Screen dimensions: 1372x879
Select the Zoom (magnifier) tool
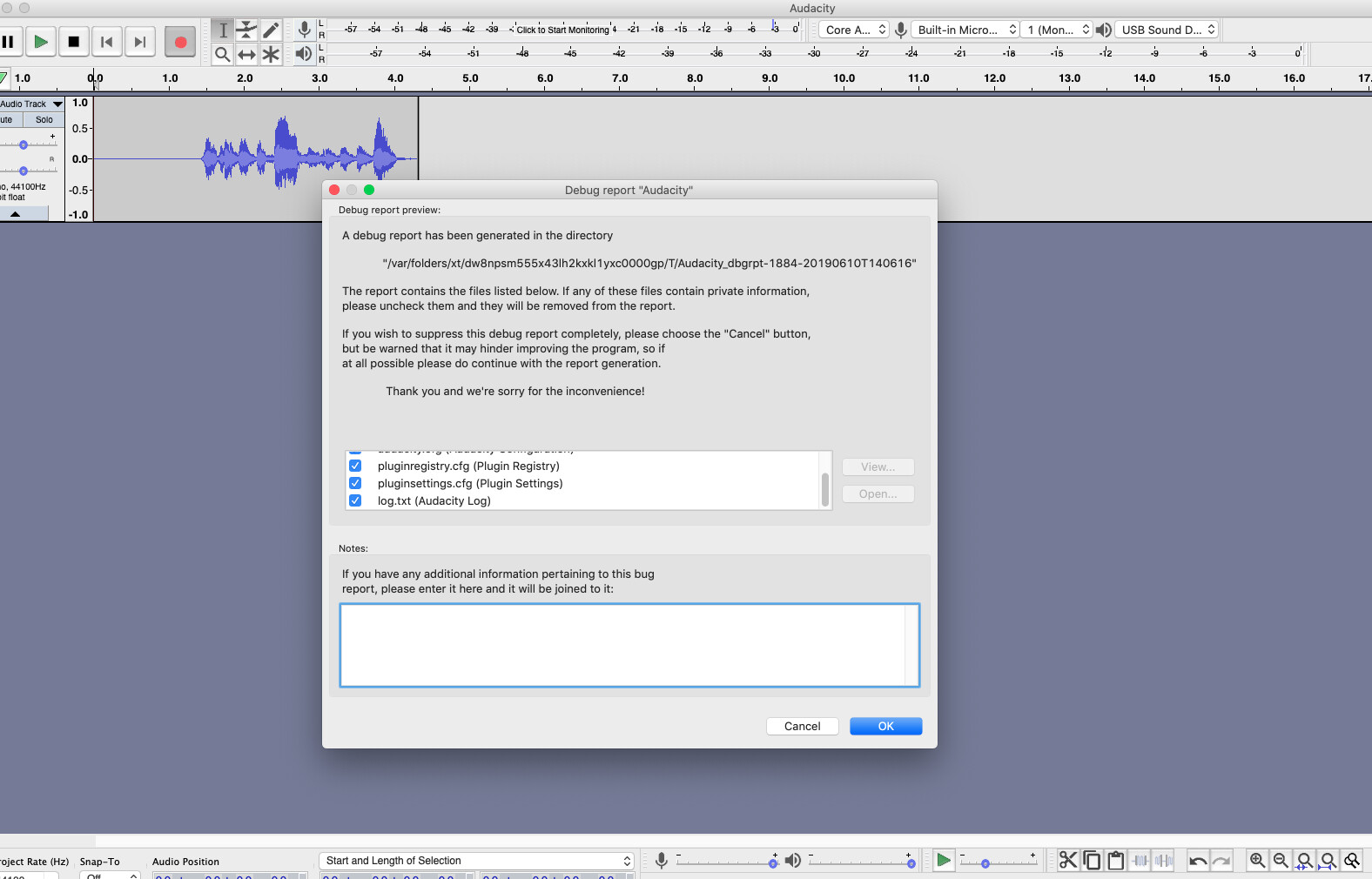click(223, 54)
